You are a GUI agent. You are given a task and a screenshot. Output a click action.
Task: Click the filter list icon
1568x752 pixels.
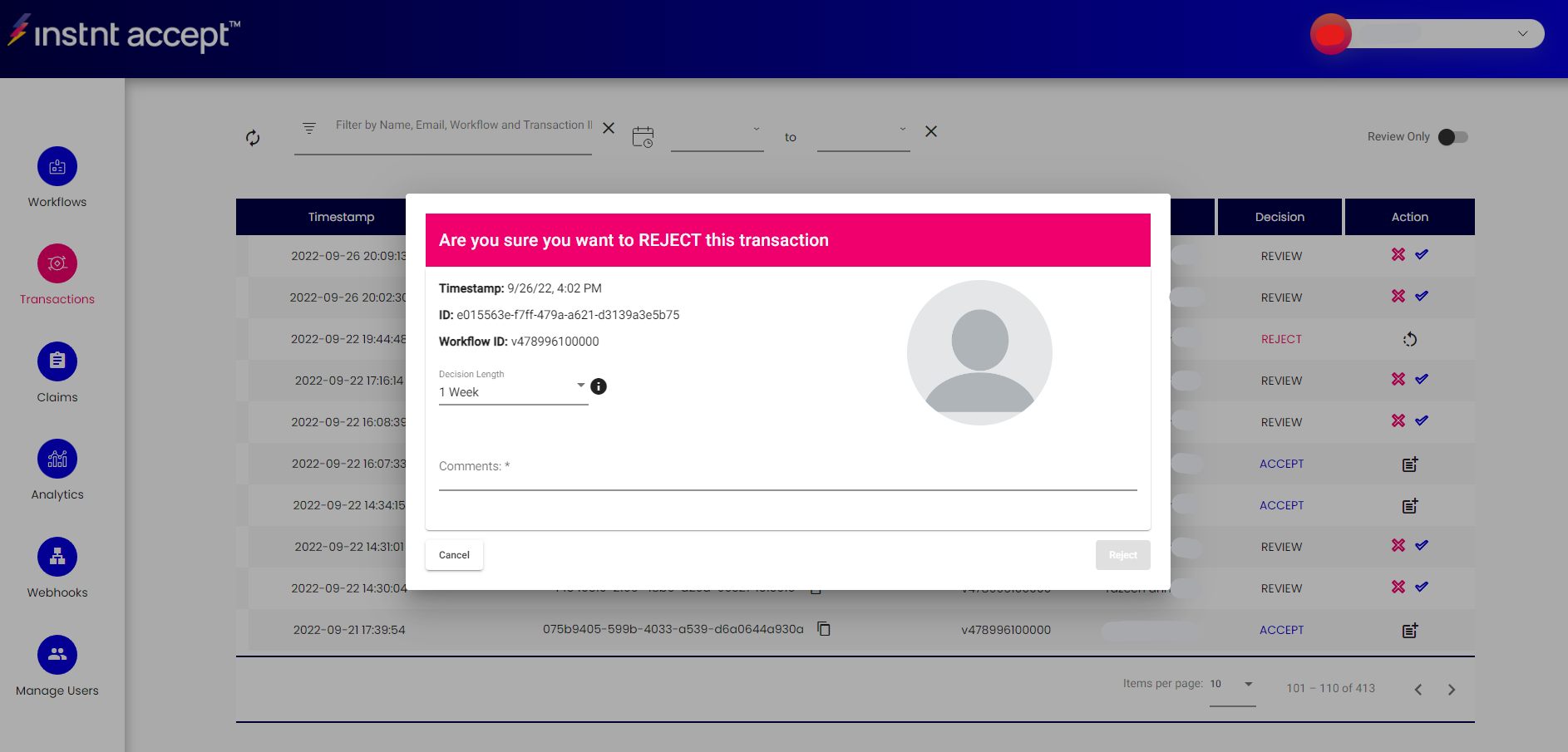(309, 128)
